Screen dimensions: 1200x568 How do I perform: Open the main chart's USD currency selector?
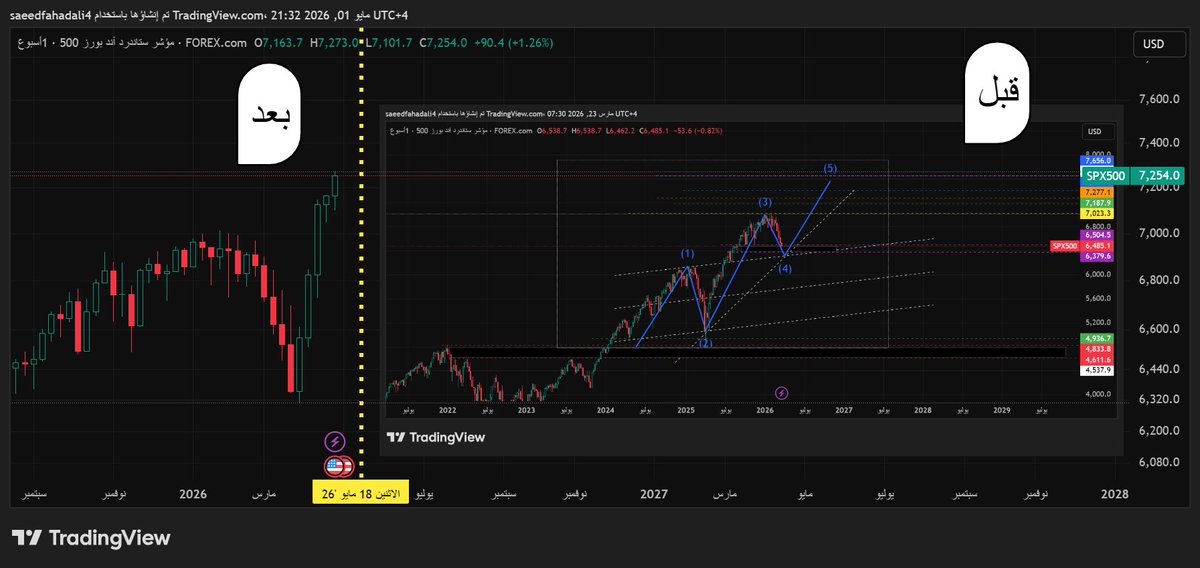click(1157, 44)
